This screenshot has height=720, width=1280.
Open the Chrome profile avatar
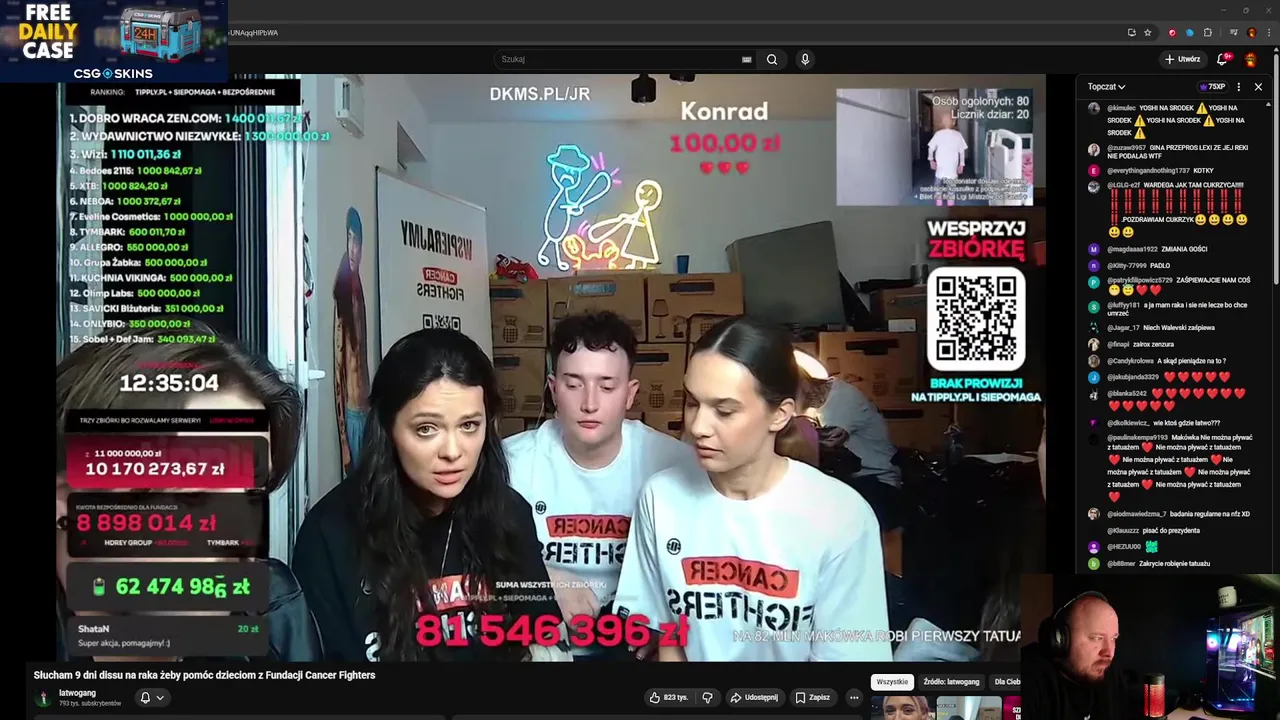coord(1250,32)
